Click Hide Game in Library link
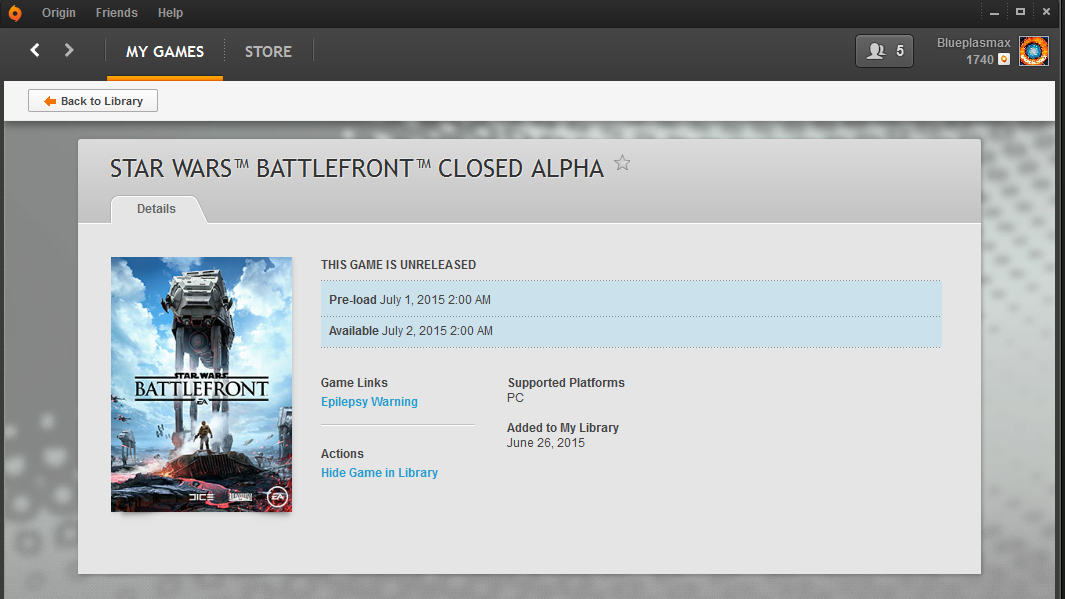The image size is (1065, 599). pos(379,473)
